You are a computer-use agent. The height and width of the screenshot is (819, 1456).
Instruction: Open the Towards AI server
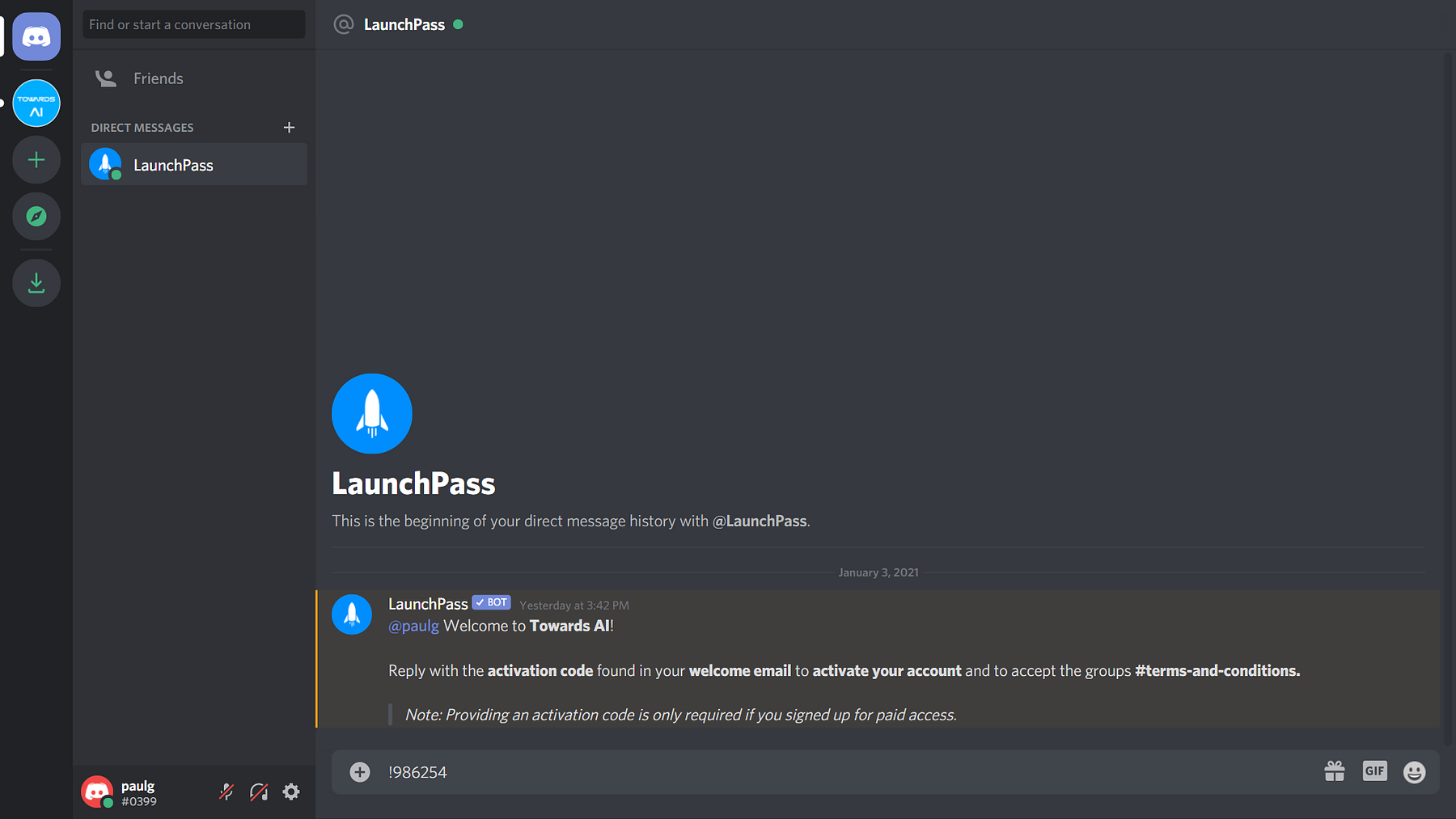(36, 103)
